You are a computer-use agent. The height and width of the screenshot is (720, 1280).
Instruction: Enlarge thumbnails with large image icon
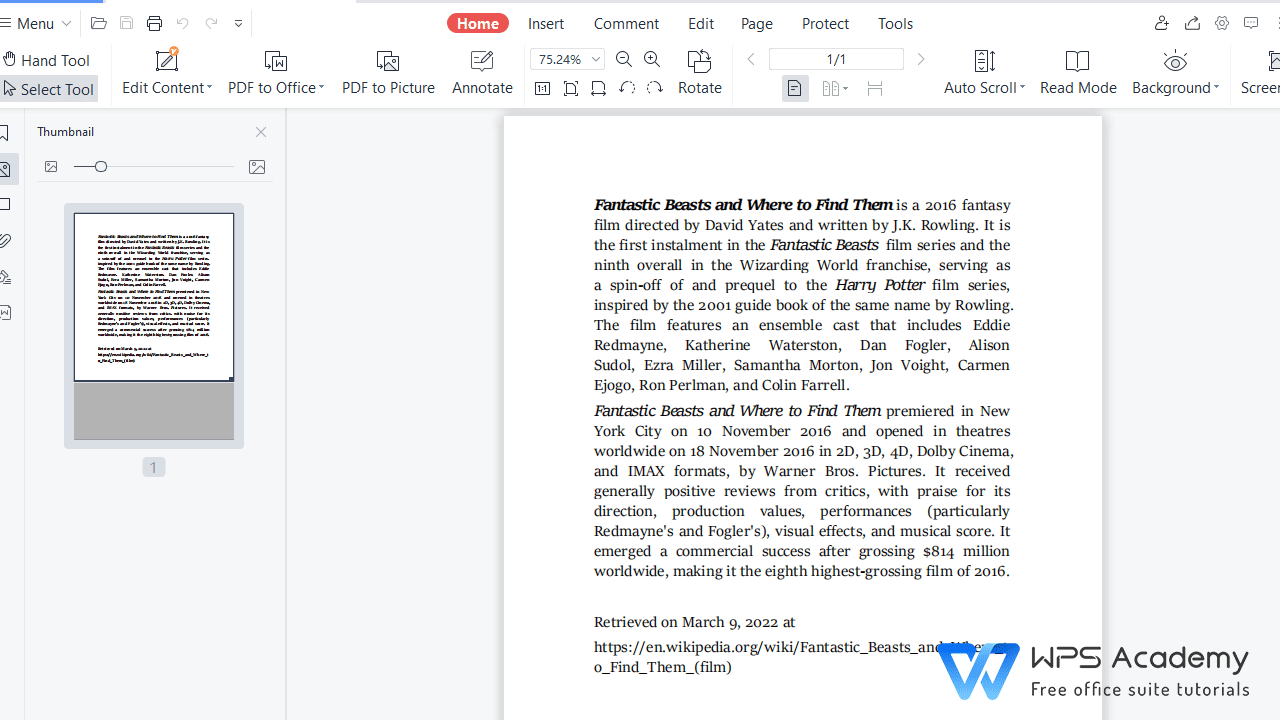[257, 167]
